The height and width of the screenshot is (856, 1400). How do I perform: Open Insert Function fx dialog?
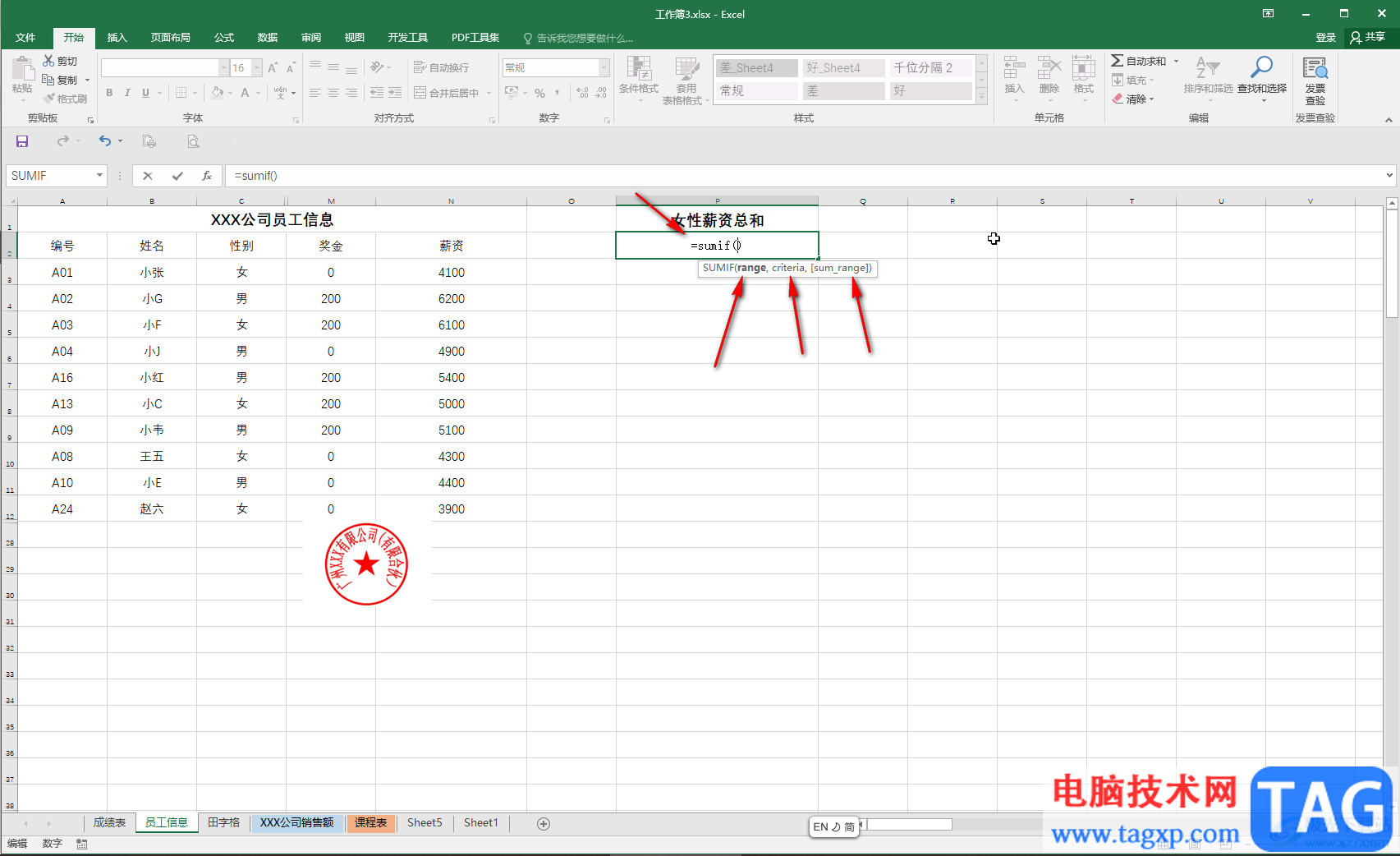207,176
